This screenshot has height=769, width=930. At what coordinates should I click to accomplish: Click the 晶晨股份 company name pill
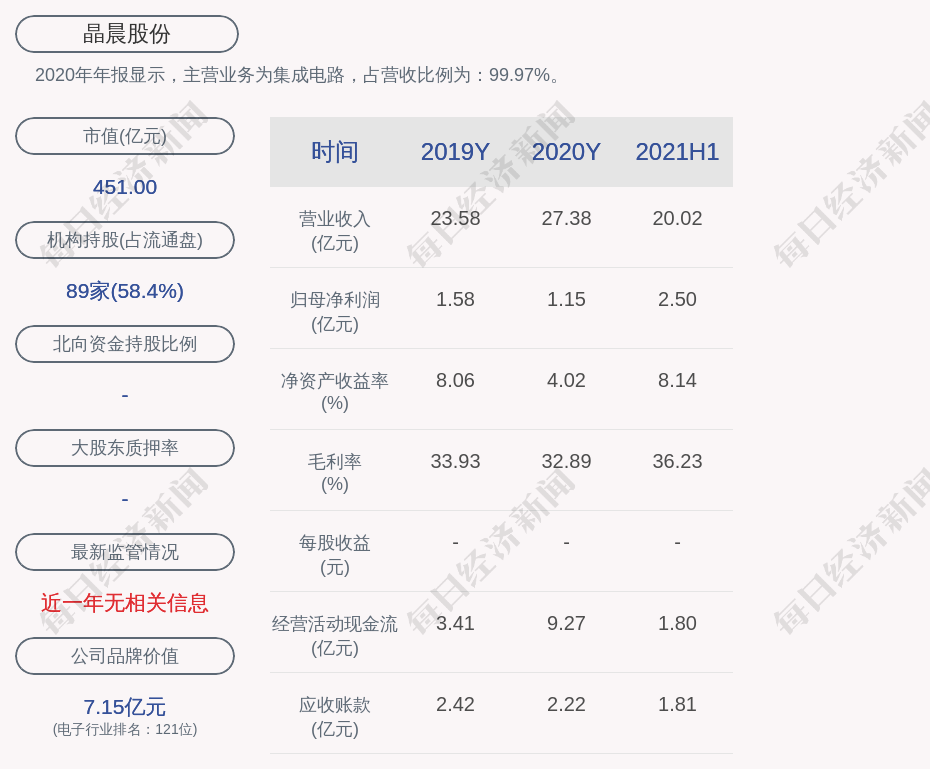[127, 34]
